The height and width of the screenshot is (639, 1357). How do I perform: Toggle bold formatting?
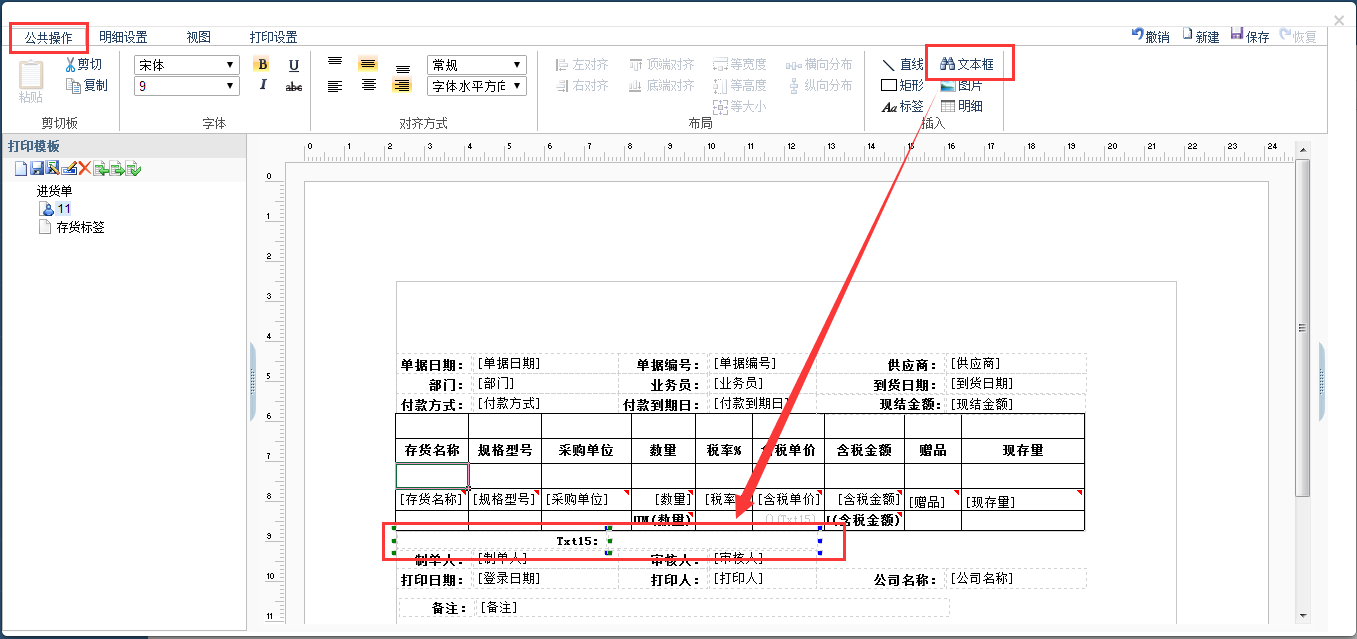pyautogui.click(x=262, y=65)
